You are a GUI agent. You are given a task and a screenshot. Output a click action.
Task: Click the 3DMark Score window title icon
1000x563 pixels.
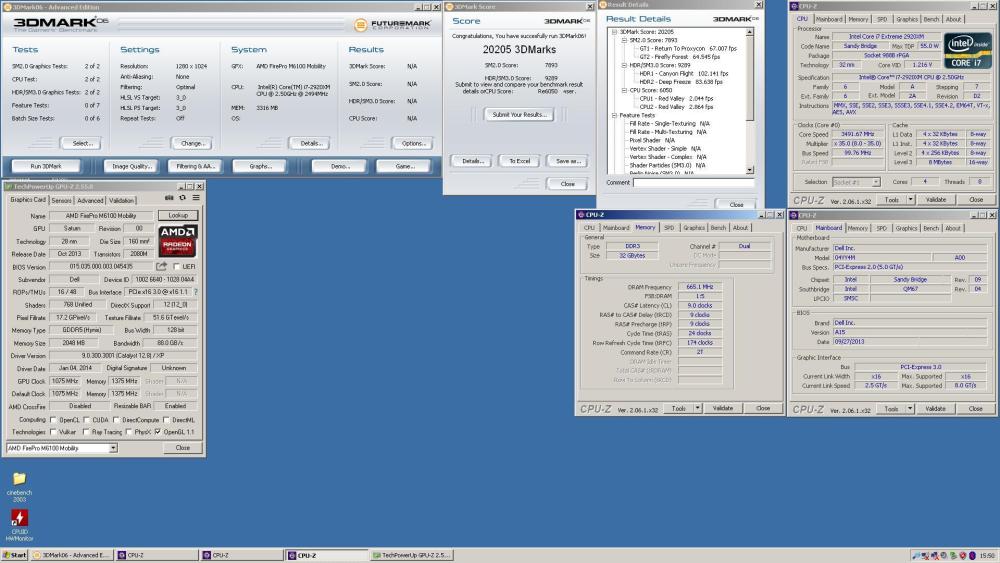pyautogui.click(x=449, y=7)
